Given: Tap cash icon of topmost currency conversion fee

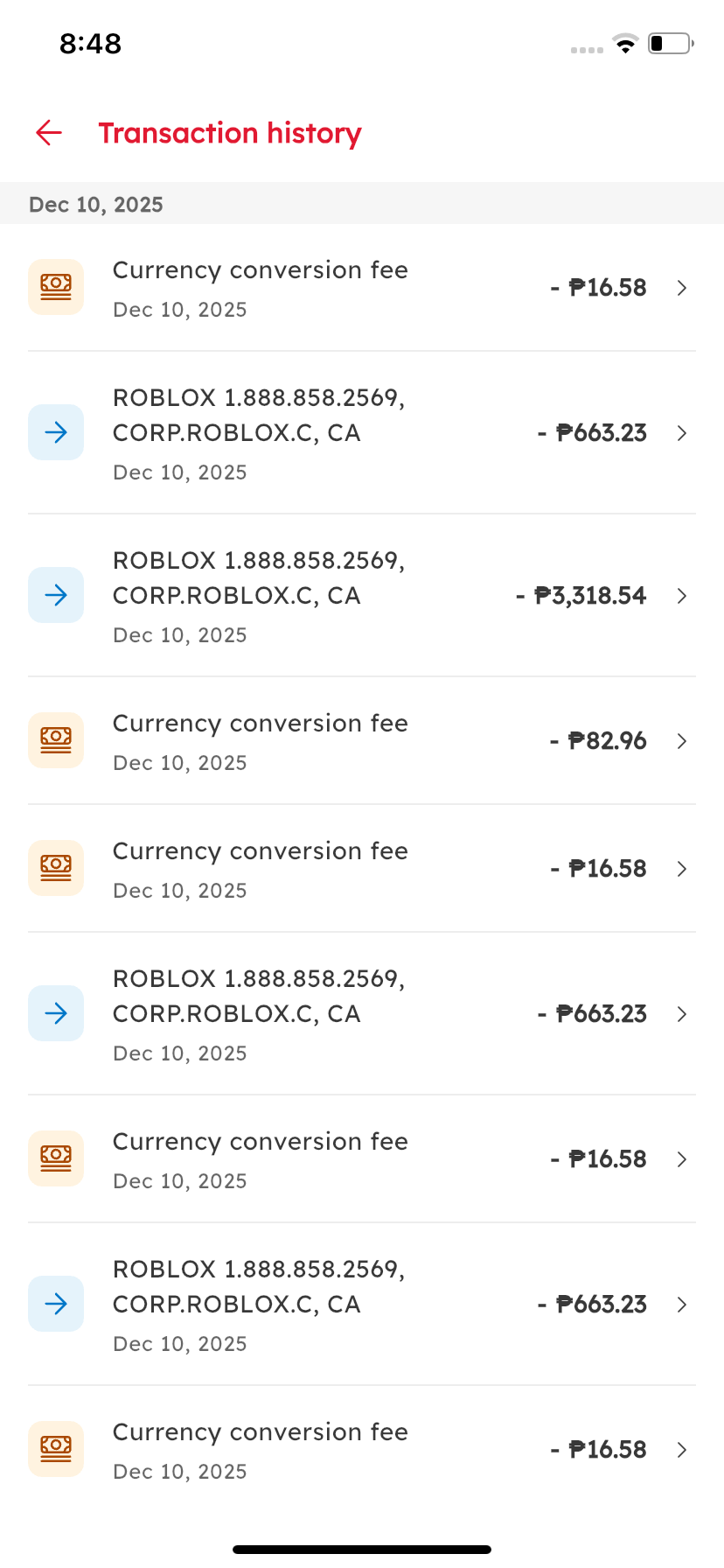Looking at the screenshot, I should click(56, 287).
